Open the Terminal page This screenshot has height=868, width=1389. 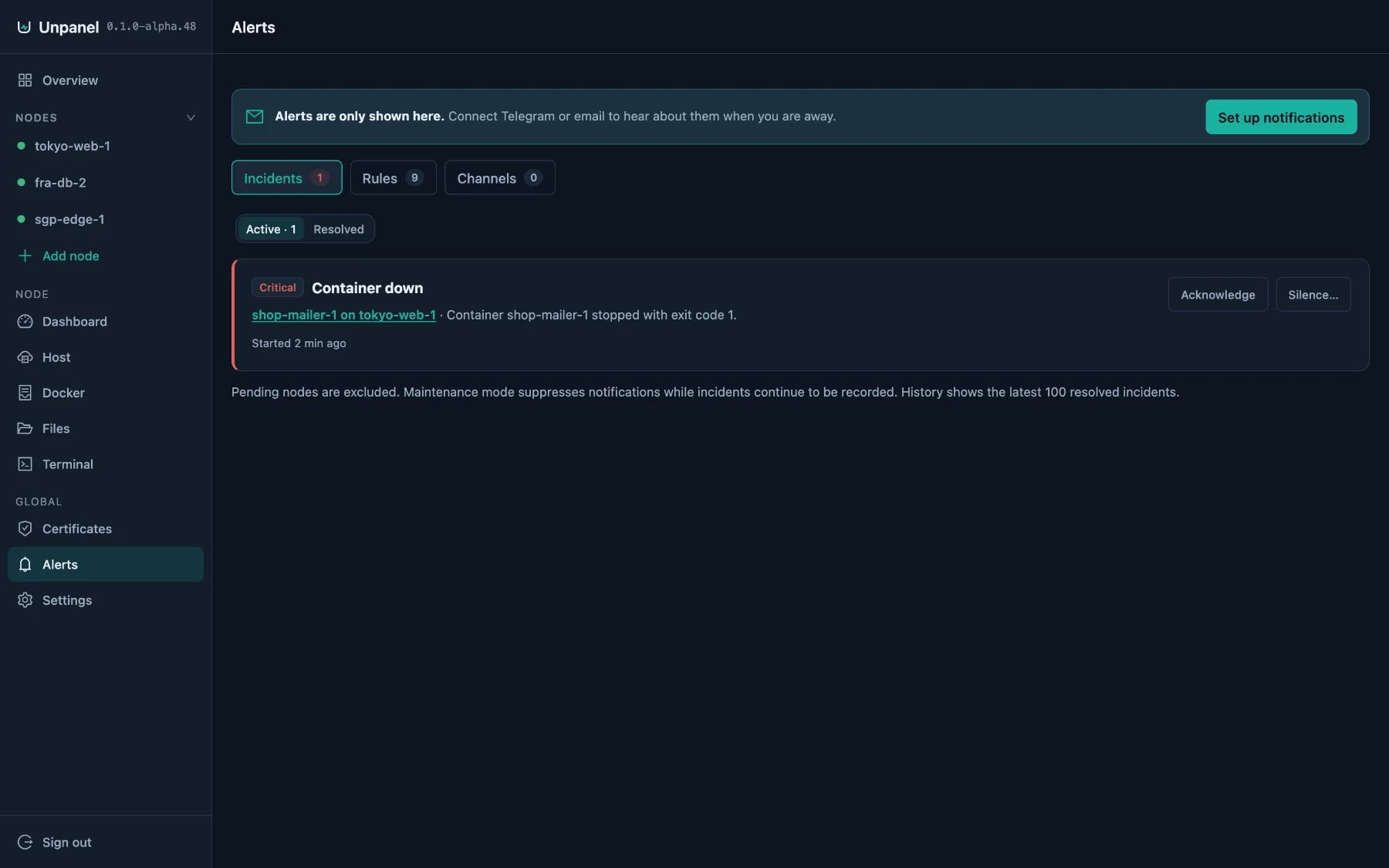tap(106, 464)
